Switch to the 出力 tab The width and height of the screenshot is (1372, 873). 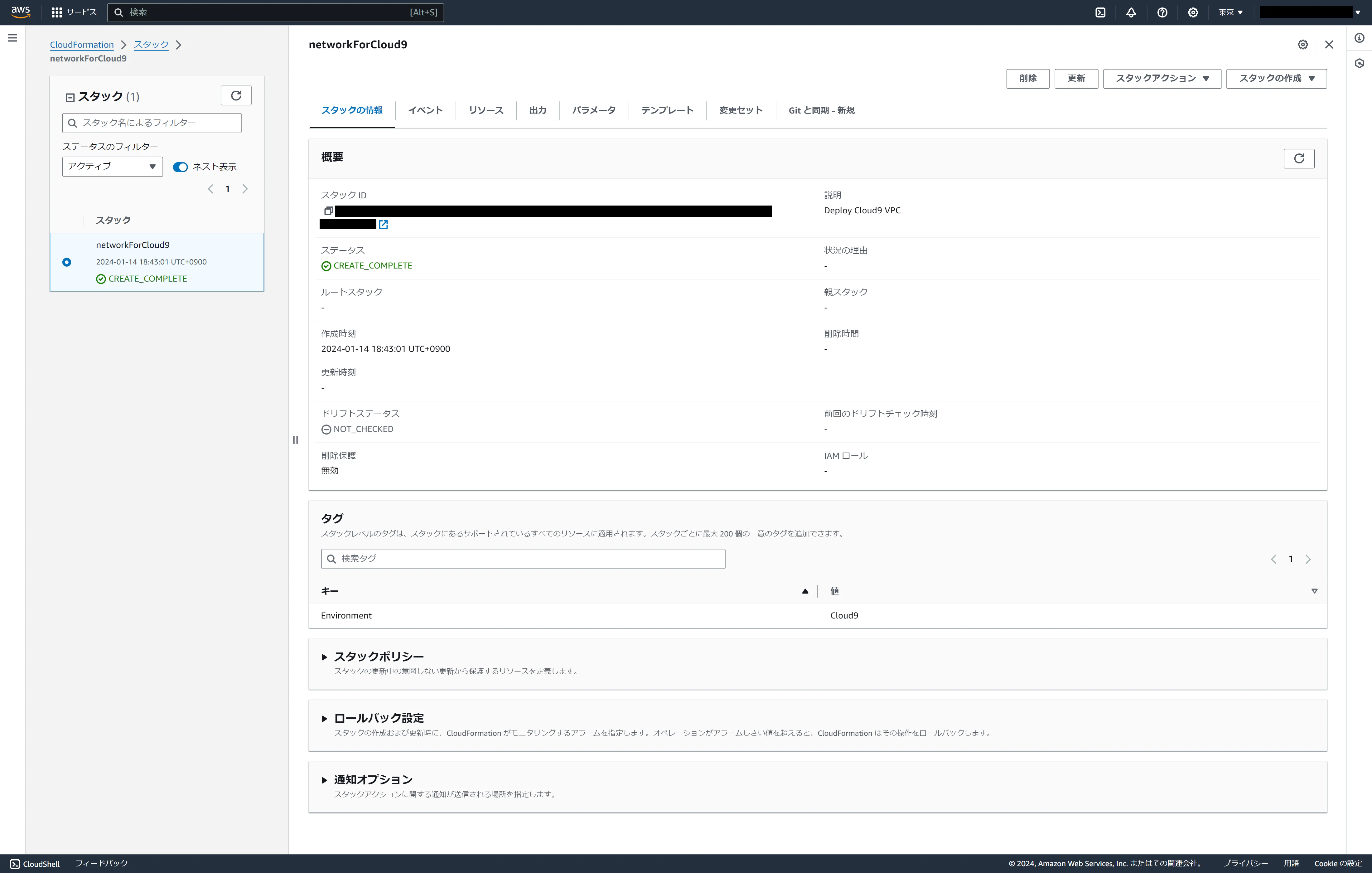point(537,110)
